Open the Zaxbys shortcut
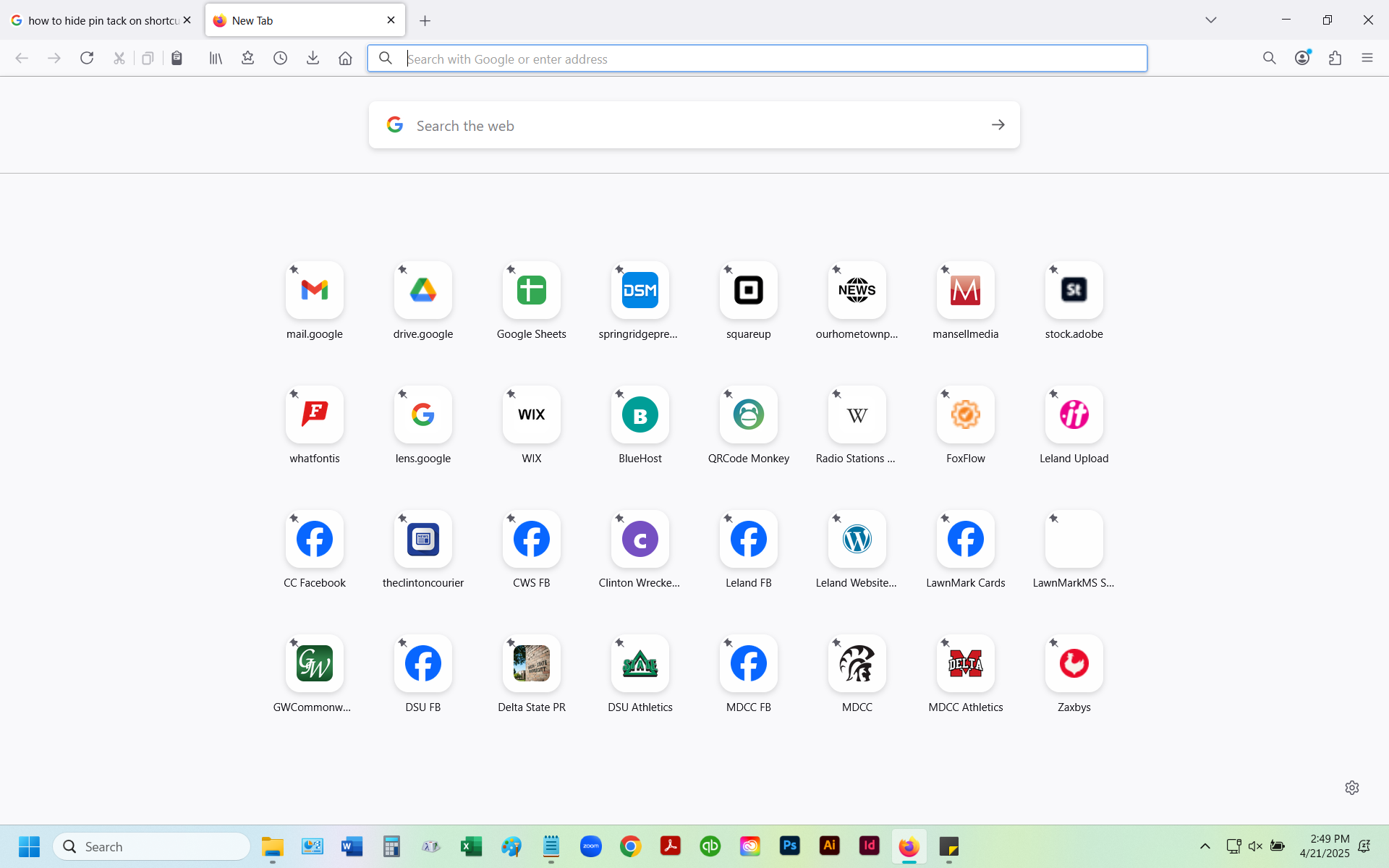This screenshot has width=1389, height=868. click(1074, 663)
